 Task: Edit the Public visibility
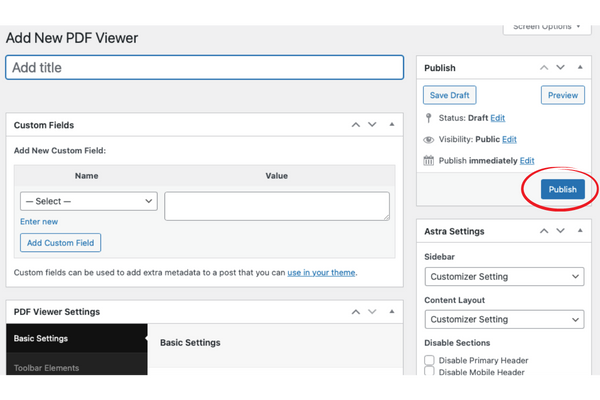tap(509, 139)
